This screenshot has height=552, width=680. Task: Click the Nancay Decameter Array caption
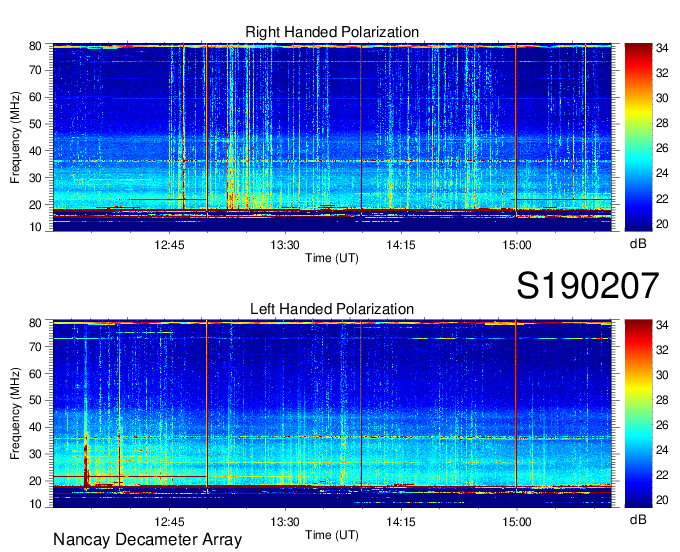coord(147,539)
